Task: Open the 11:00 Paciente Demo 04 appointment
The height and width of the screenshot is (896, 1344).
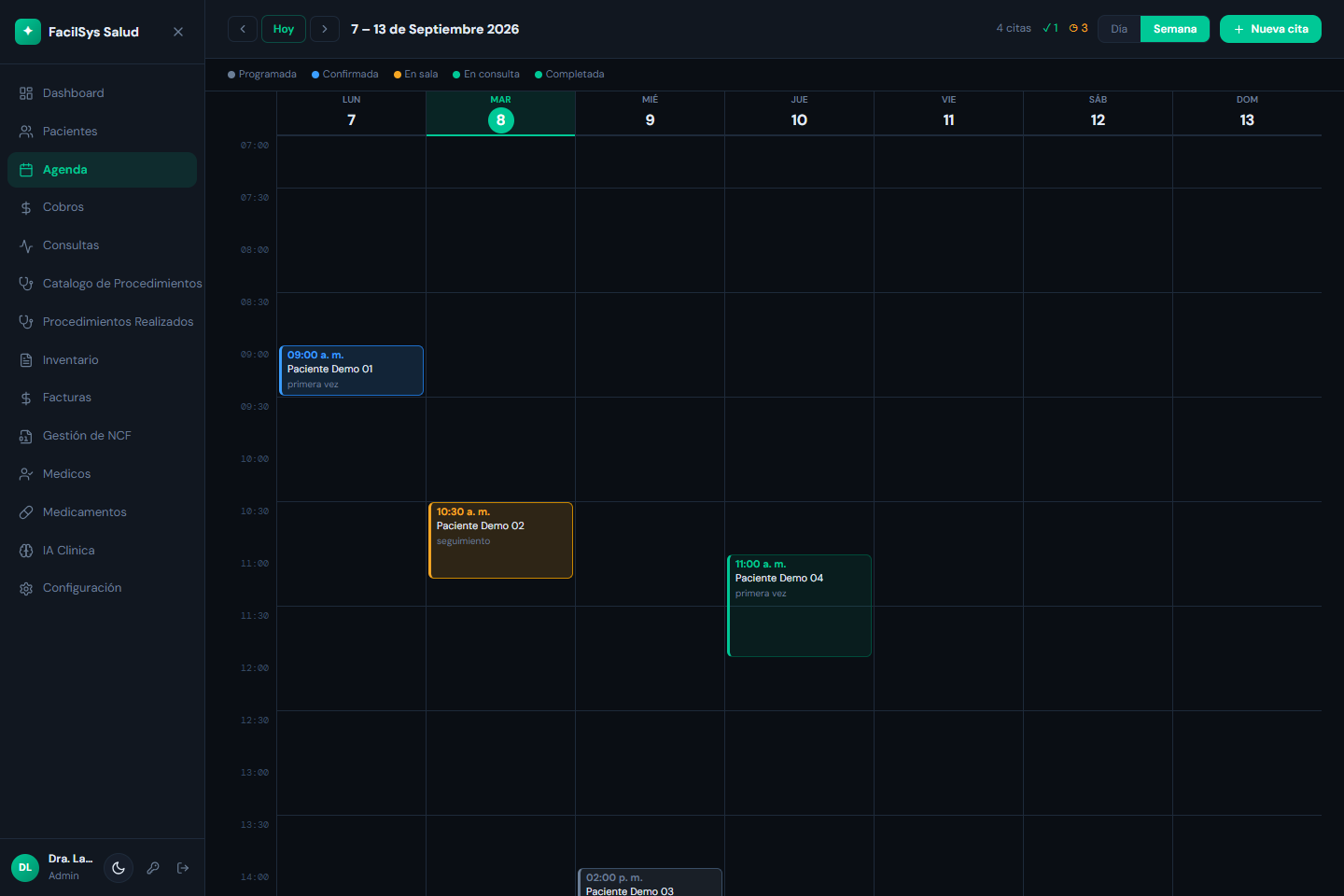Action: pos(799,606)
